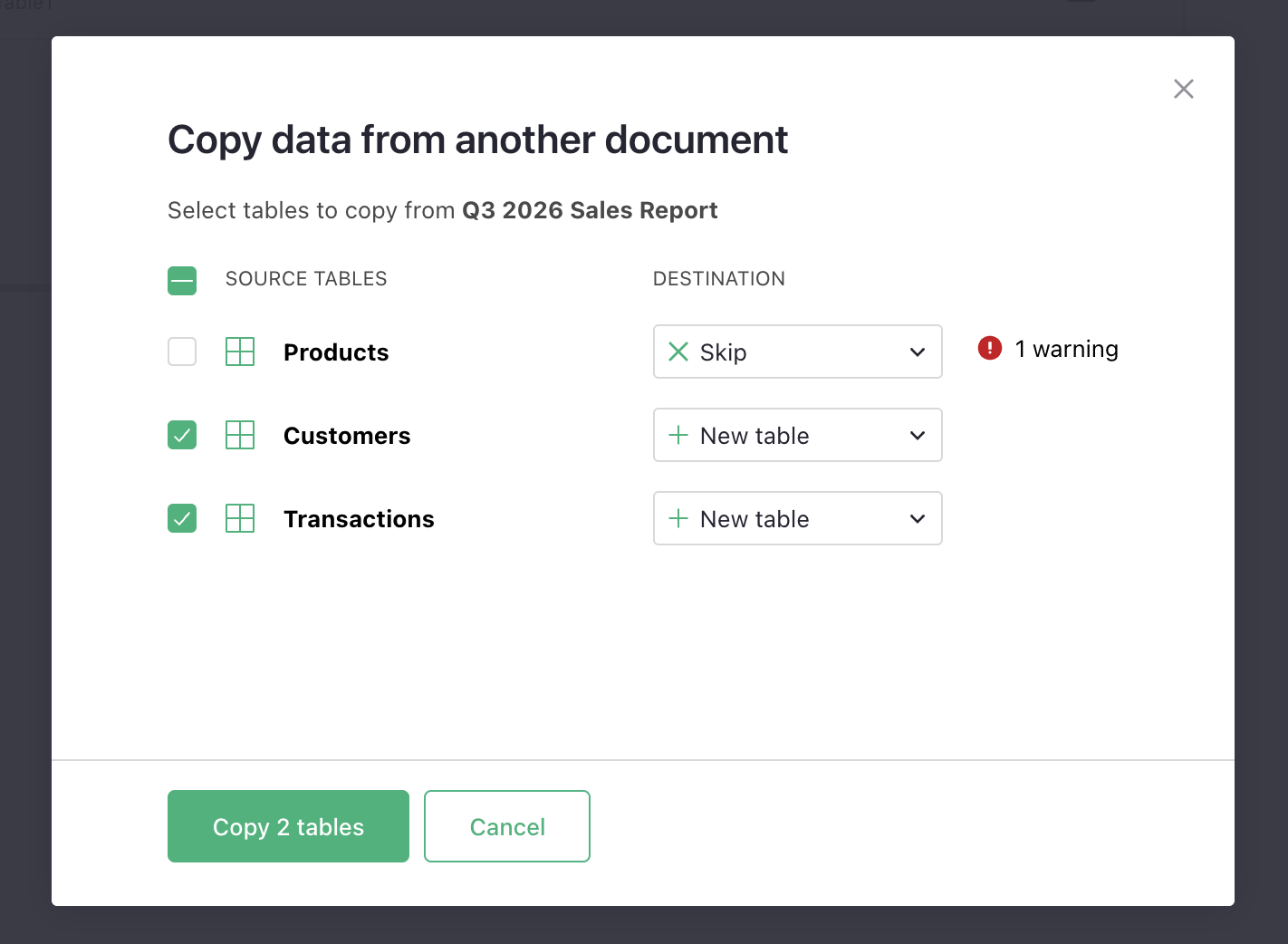Image resolution: width=1288 pixels, height=944 pixels.
Task: Click the Customers table grid icon
Action: [x=240, y=435]
